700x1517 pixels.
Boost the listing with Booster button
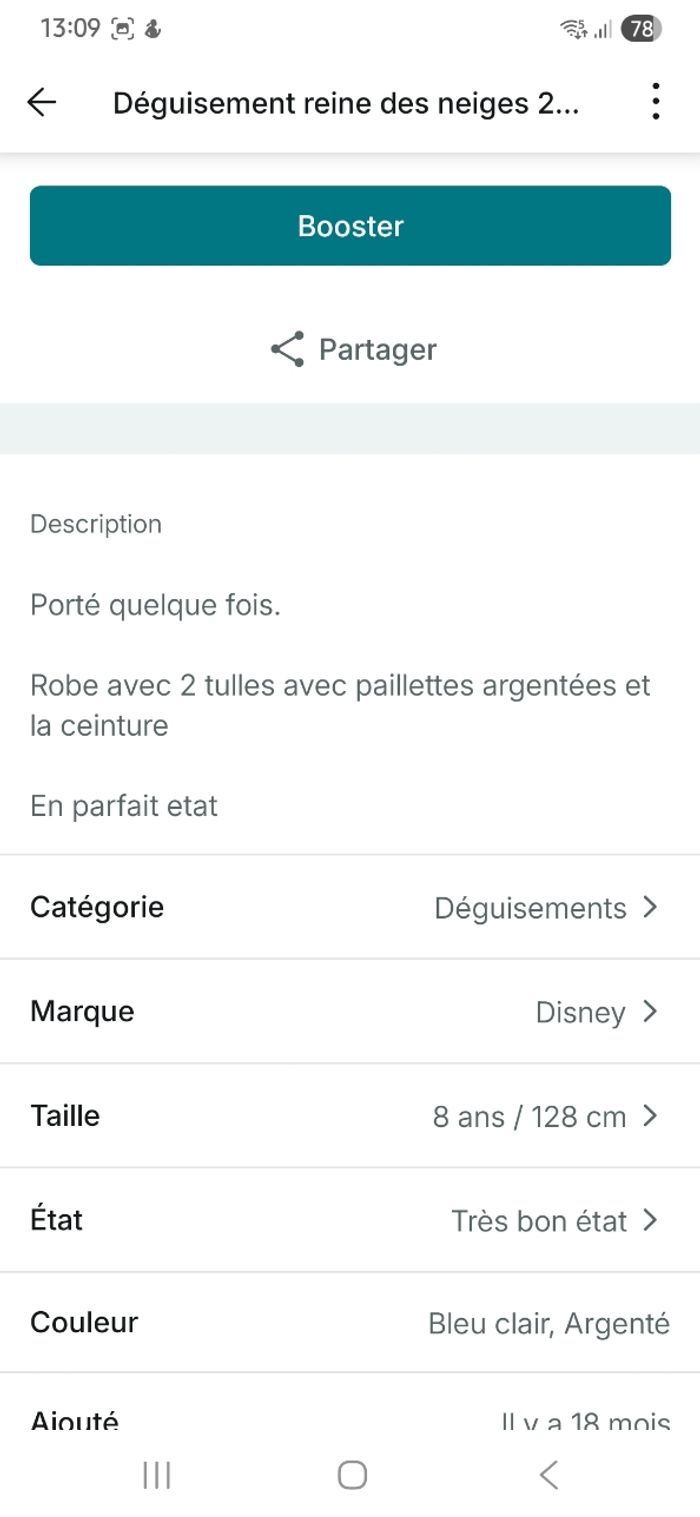350,226
